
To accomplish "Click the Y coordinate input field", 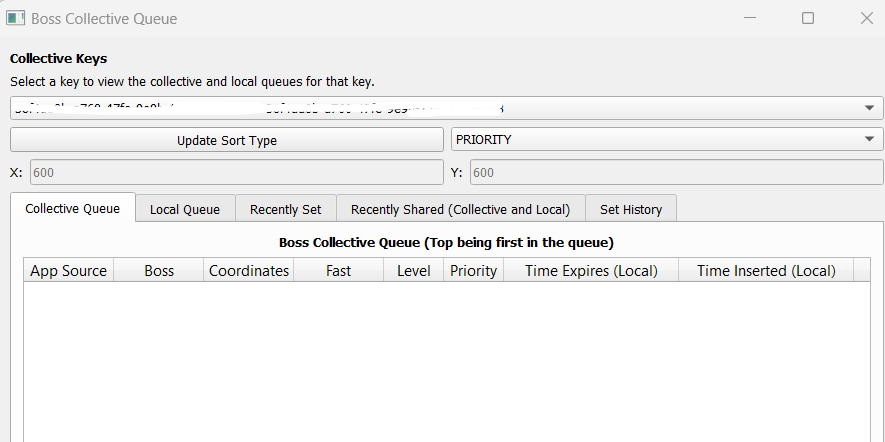I will 676,173.
